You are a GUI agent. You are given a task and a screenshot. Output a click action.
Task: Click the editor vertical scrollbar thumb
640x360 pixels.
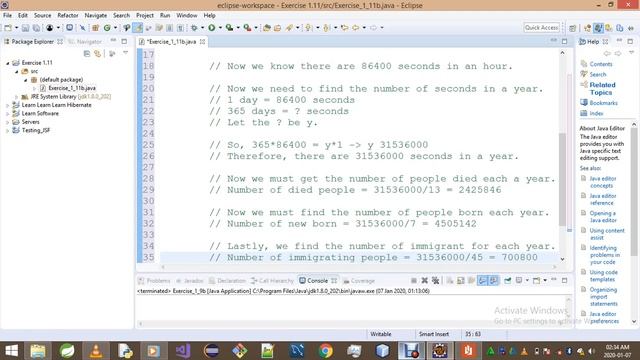pyautogui.click(x=562, y=179)
